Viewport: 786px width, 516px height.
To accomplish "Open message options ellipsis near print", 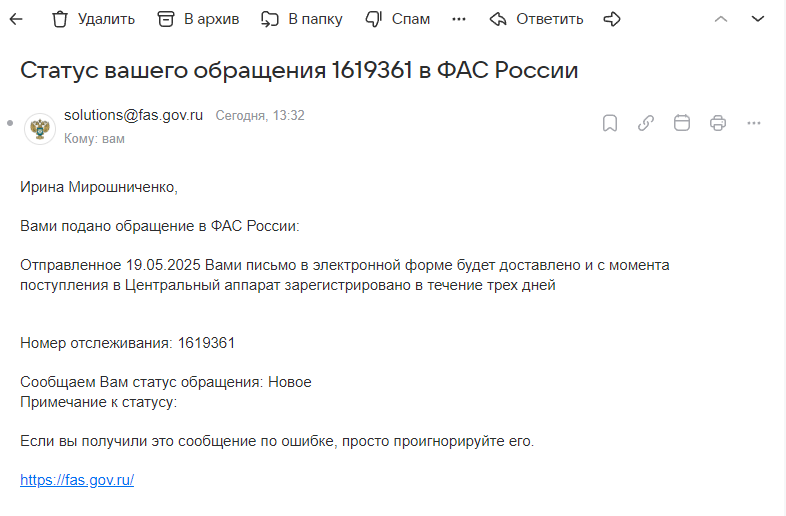I will click(754, 123).
